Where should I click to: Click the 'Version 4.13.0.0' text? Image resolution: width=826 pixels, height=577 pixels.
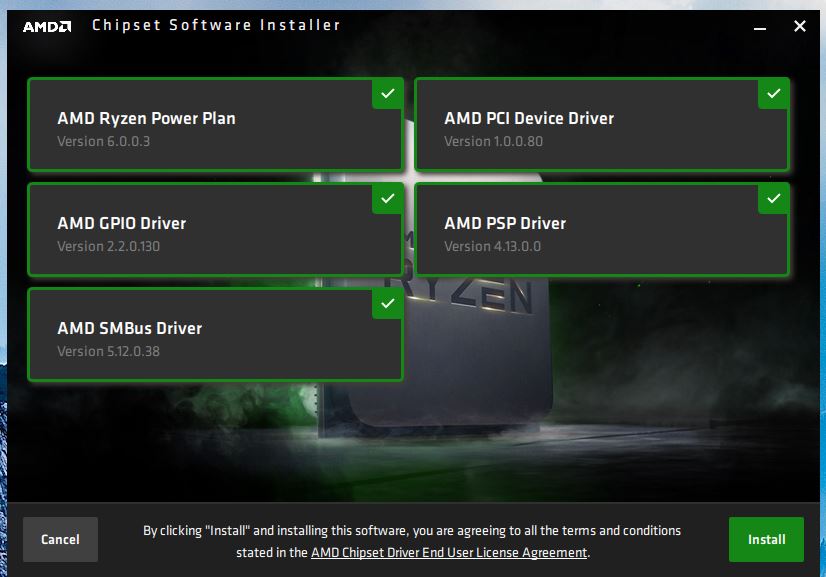pyautogui.click(x=493, y=246)
